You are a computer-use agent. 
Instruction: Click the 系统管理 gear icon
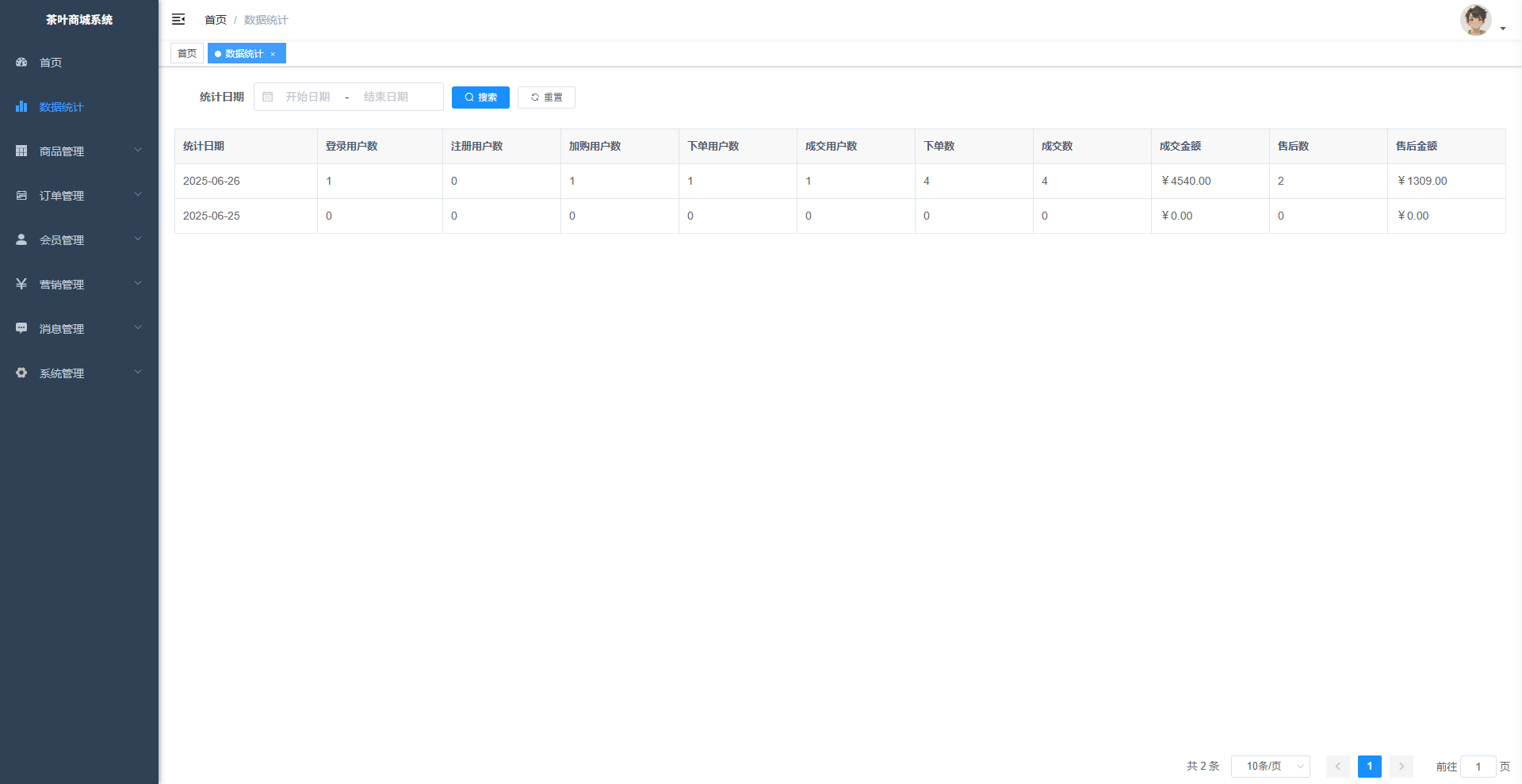[21, 373]
